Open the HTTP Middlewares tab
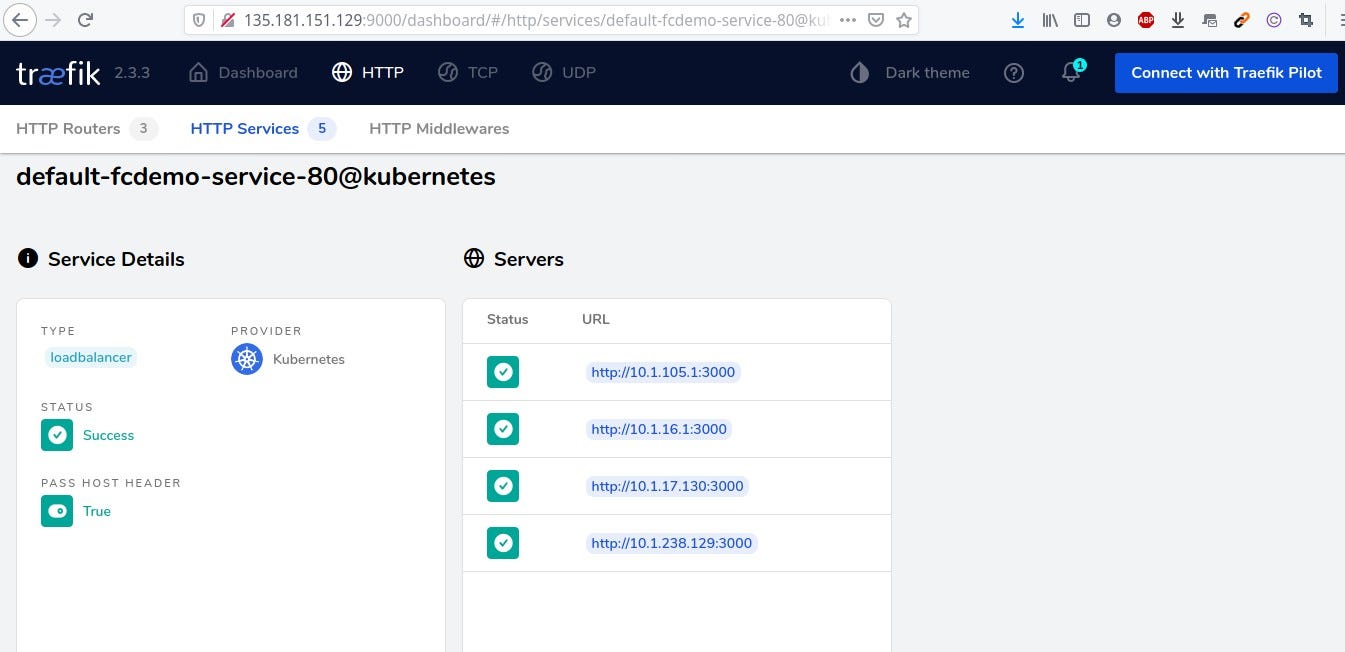Screen dimensions: 1345x652 (439, 128)
